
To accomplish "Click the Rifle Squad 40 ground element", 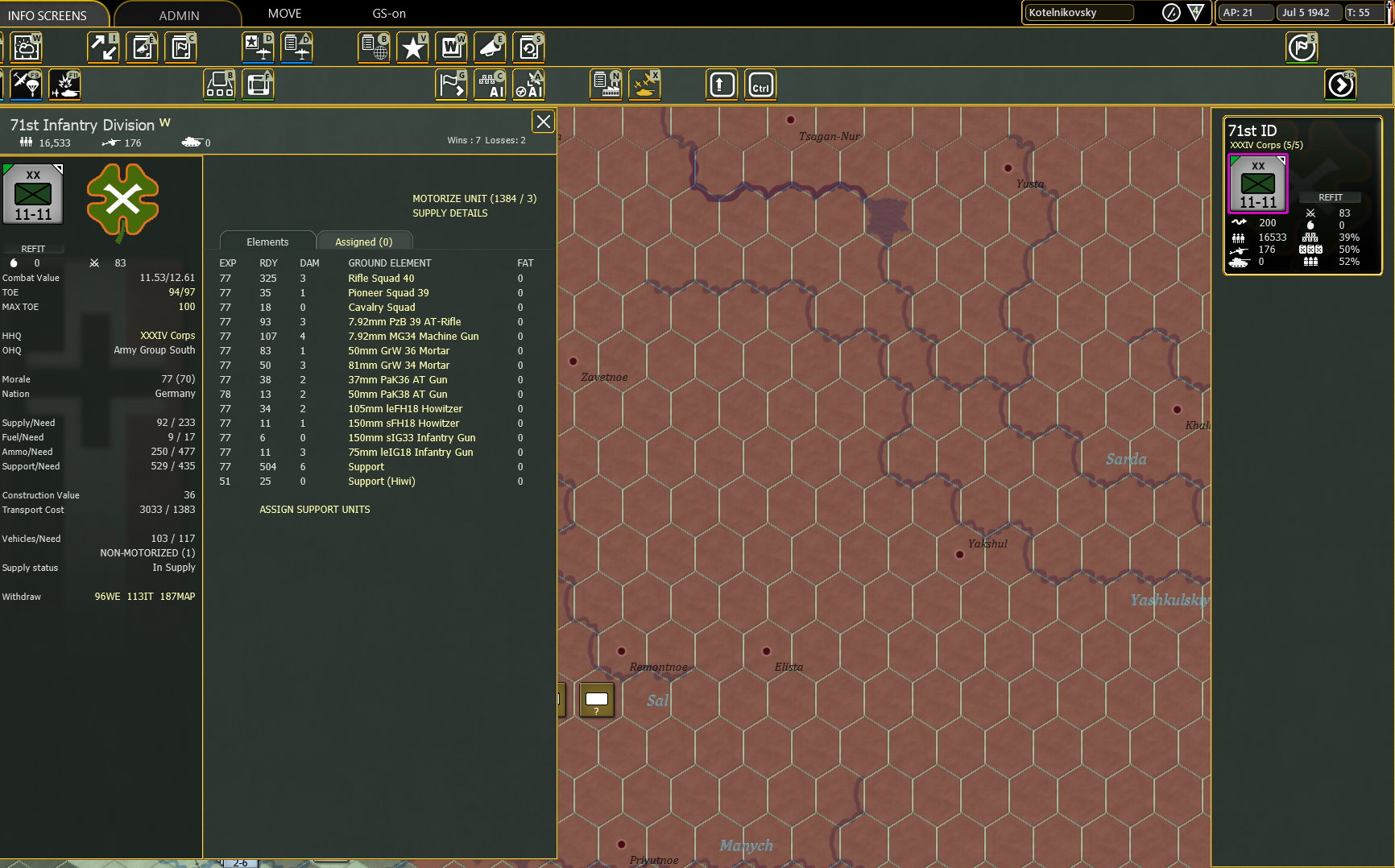I will [381, 279].
